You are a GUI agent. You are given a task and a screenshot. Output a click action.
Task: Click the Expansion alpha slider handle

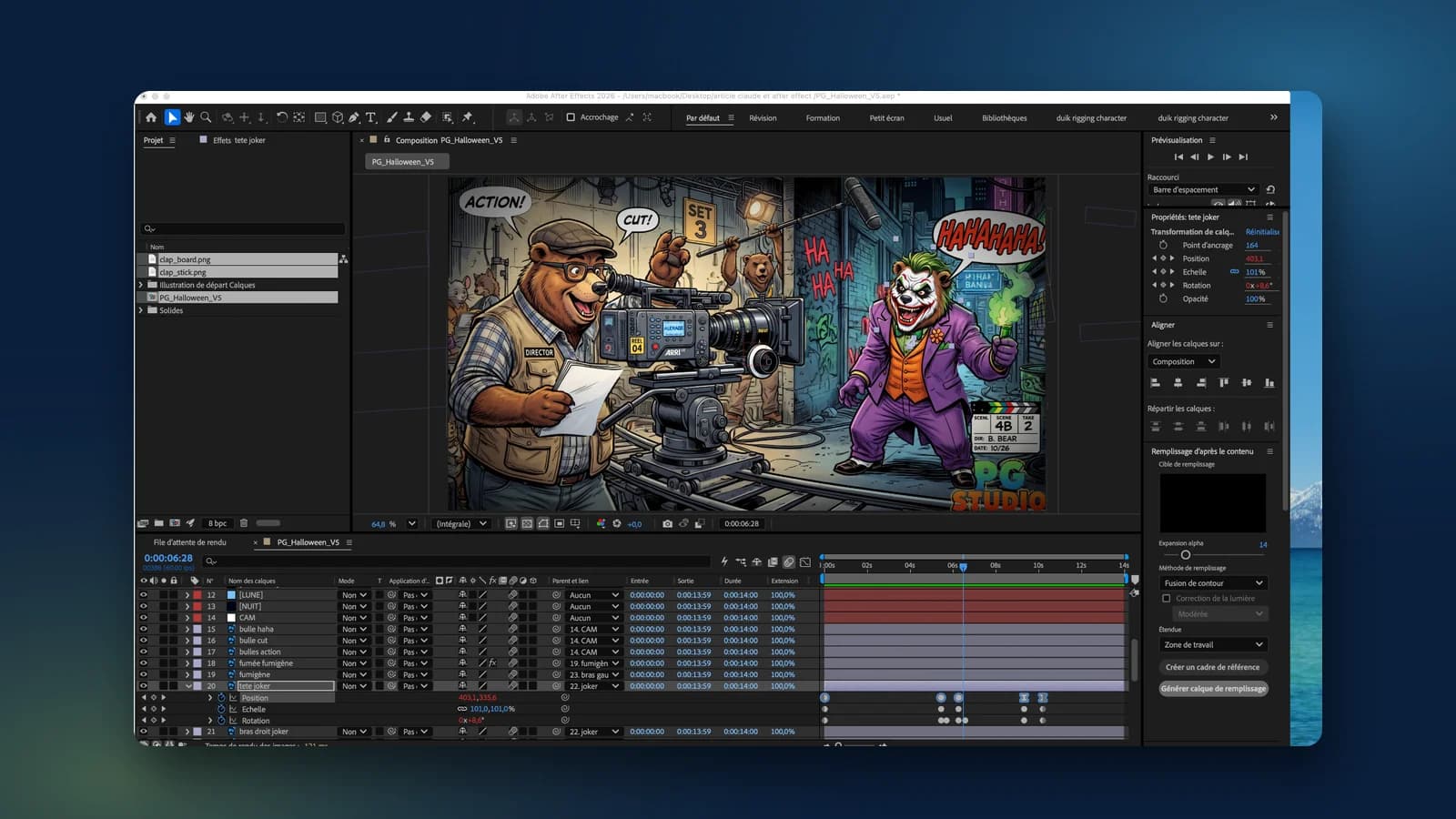tap(1185, 555)
